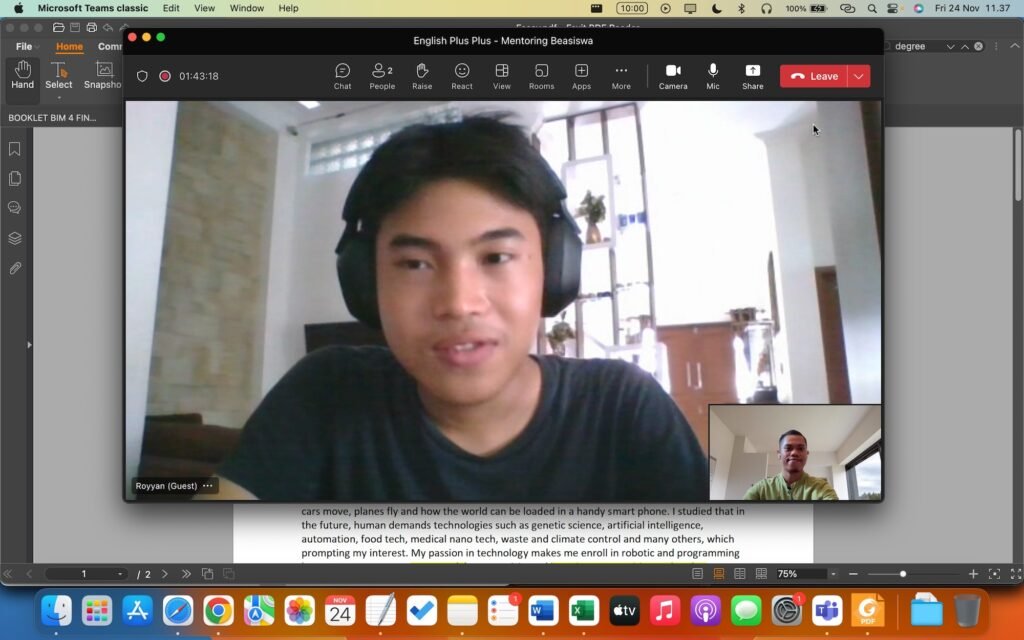Open breakout Rooms in Teams
Viewport: 1024px width, 640px height.
(541, 76)
